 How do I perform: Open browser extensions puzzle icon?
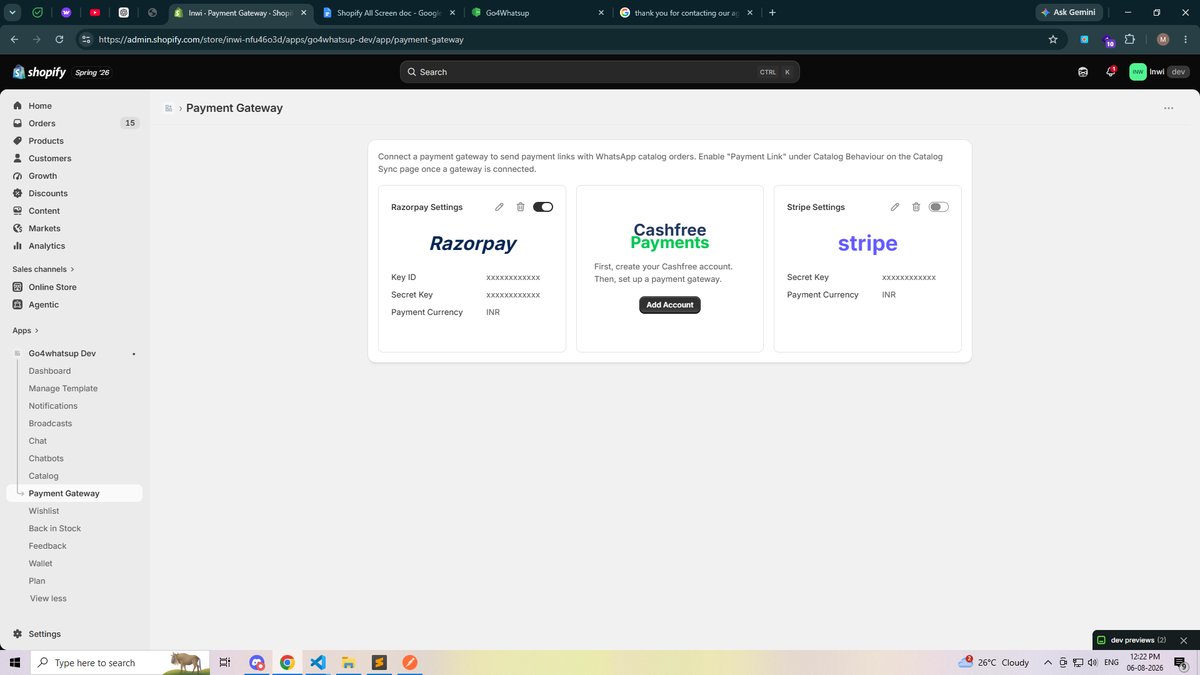coord(1130,40)
